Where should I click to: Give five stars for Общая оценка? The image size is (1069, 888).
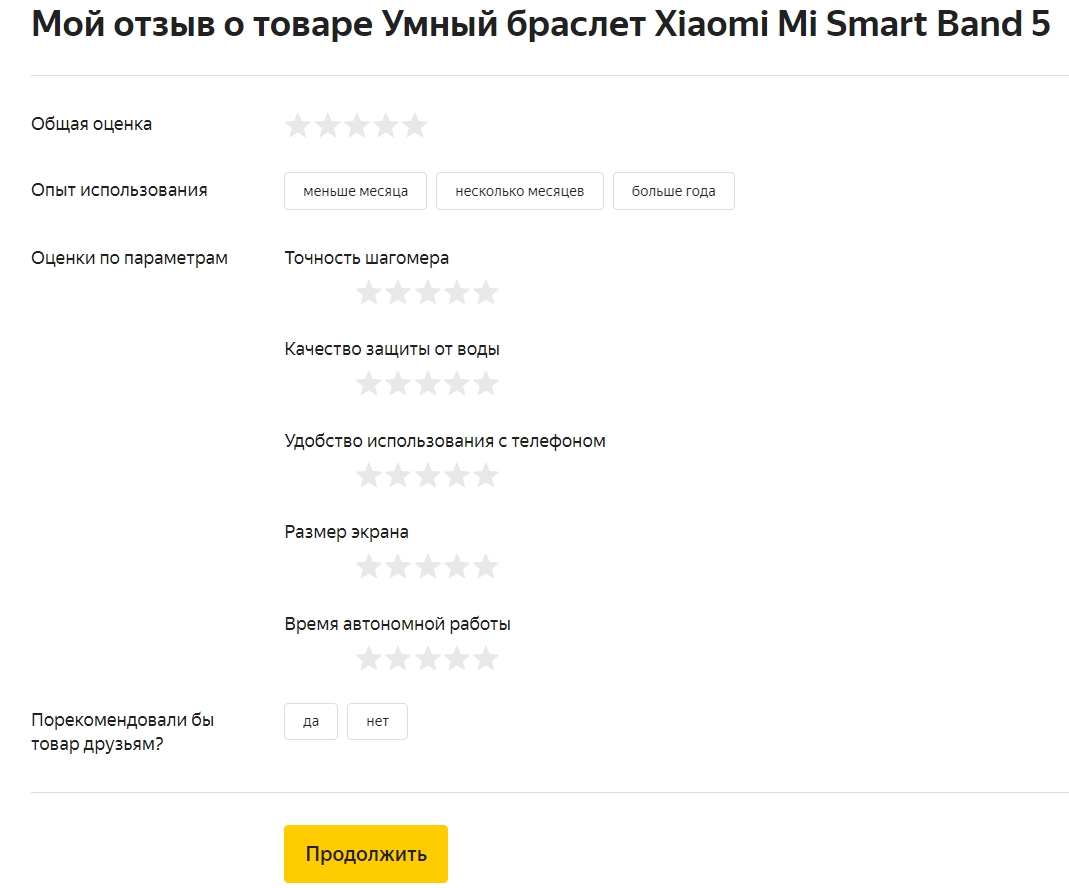pyautogui.click(x=414, y=125)
